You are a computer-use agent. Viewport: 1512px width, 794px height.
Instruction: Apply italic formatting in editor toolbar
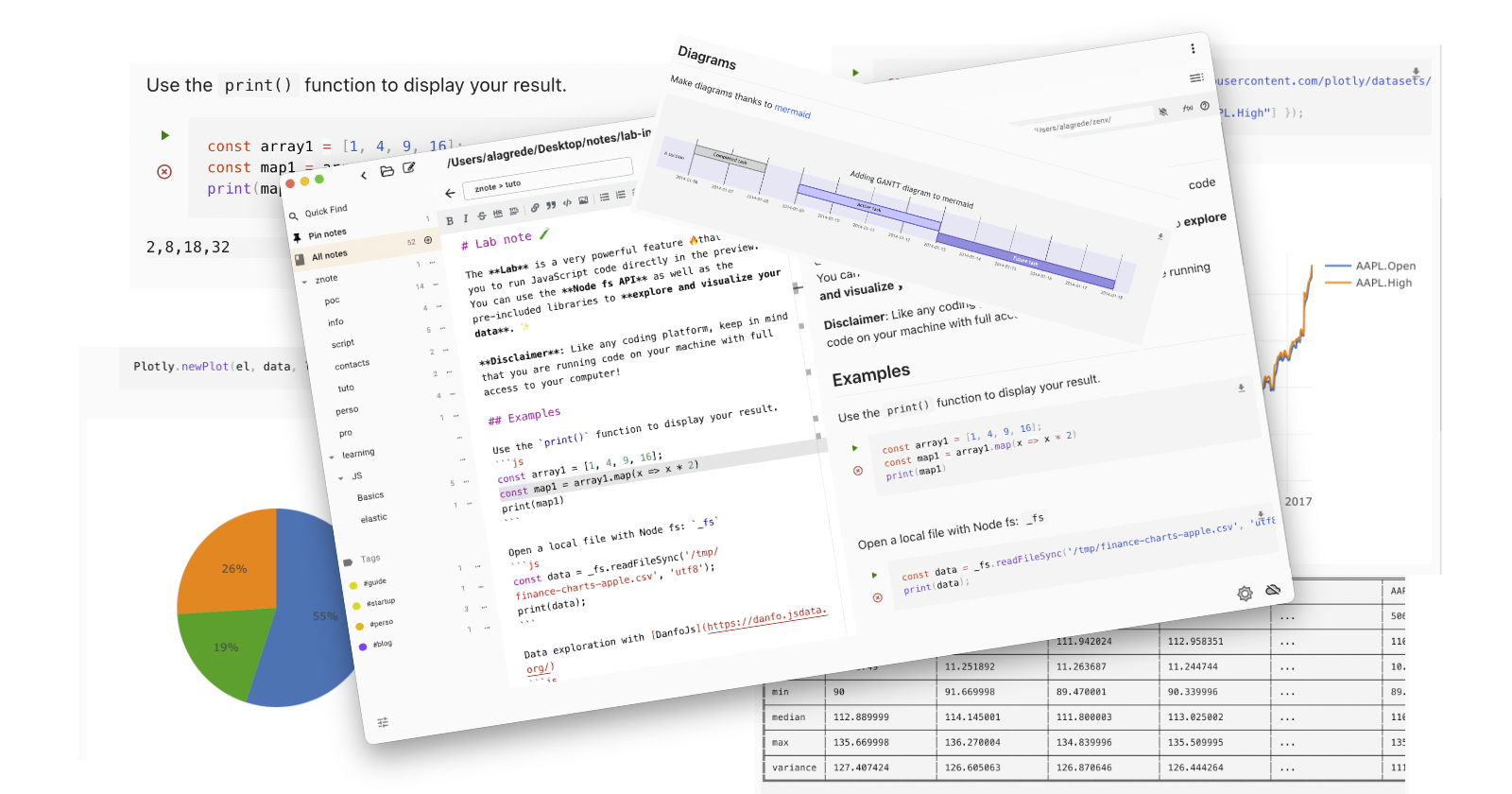click(465, 218)
